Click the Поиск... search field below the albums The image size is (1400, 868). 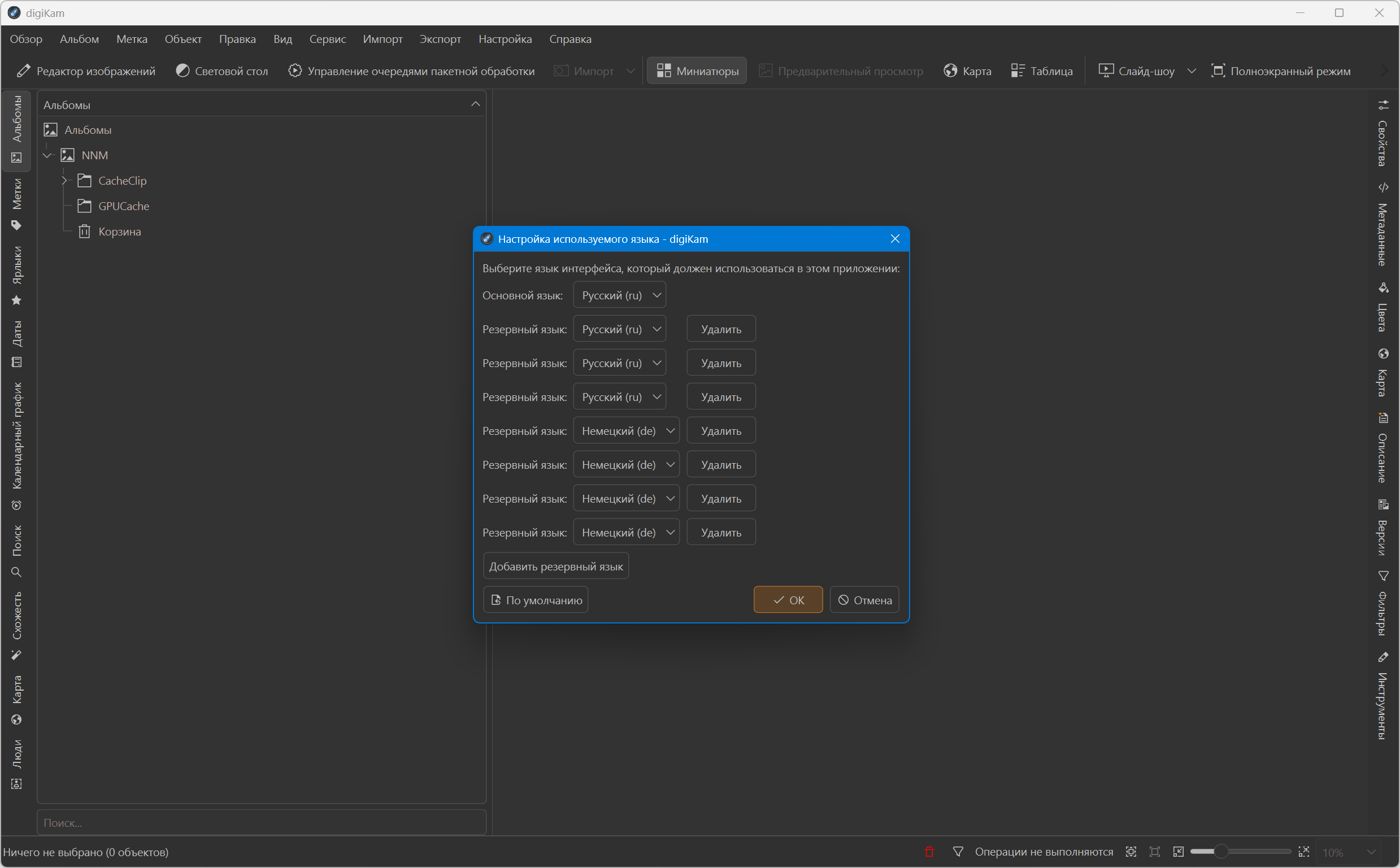click(x=261, y=822)
